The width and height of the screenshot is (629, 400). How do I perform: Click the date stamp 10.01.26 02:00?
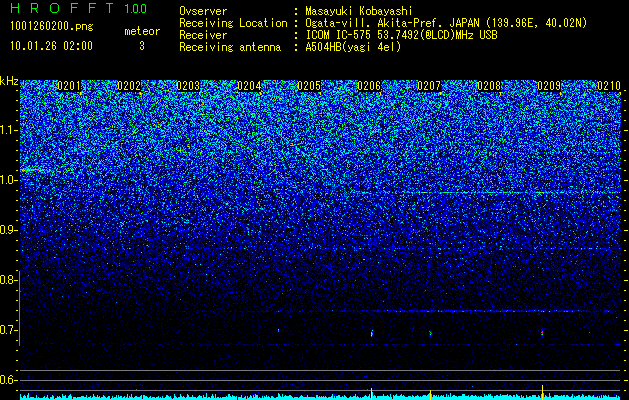[x=51, y=46]
